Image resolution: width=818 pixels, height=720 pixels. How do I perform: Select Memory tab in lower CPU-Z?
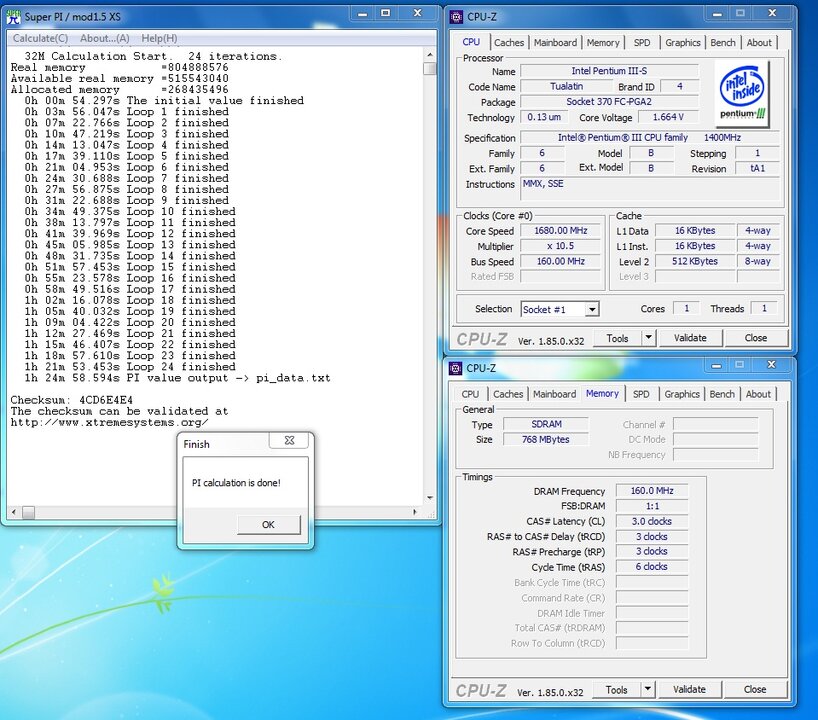[x=602, y=393]
